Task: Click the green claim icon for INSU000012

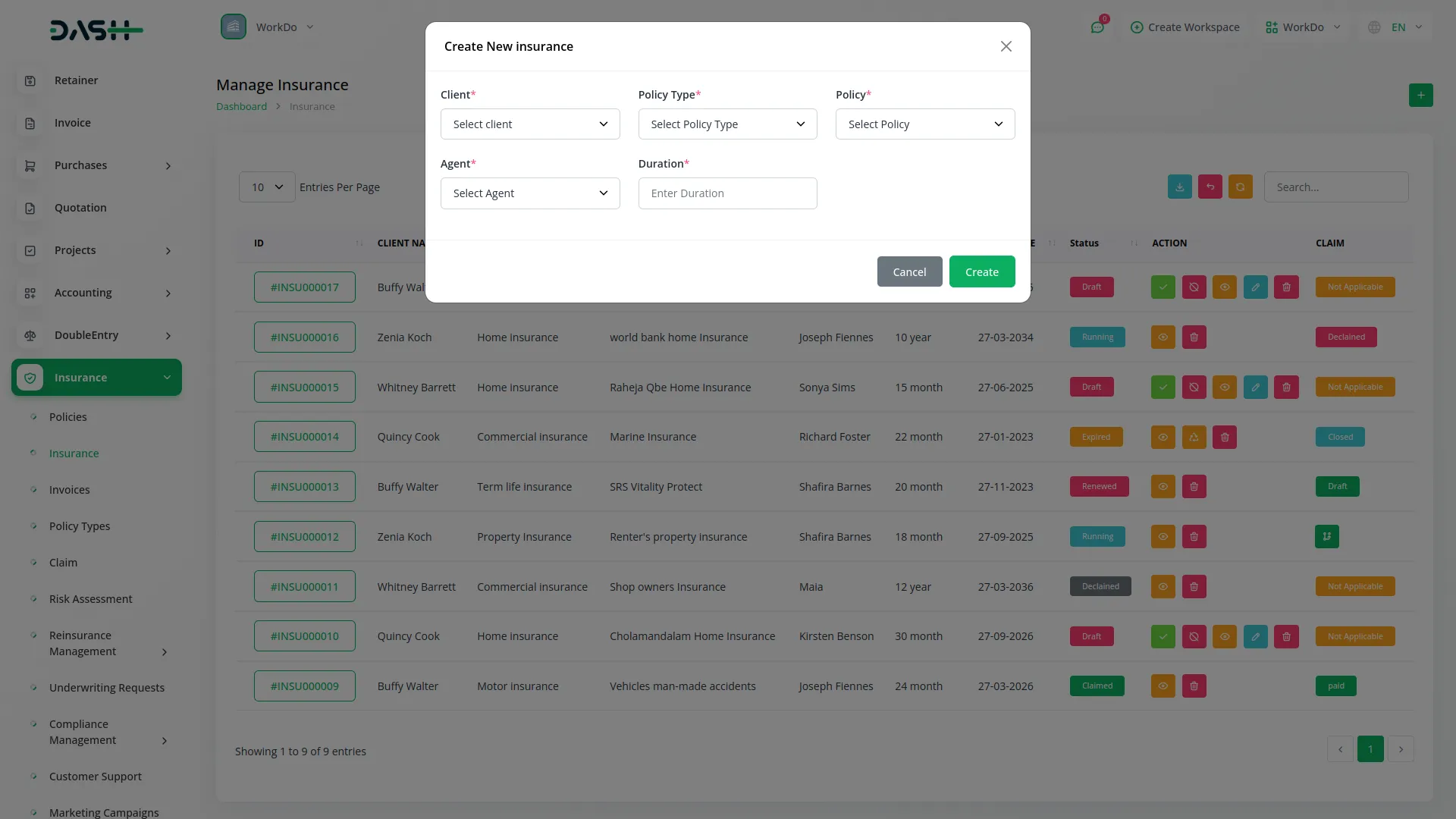Action: coord(1326,537)
